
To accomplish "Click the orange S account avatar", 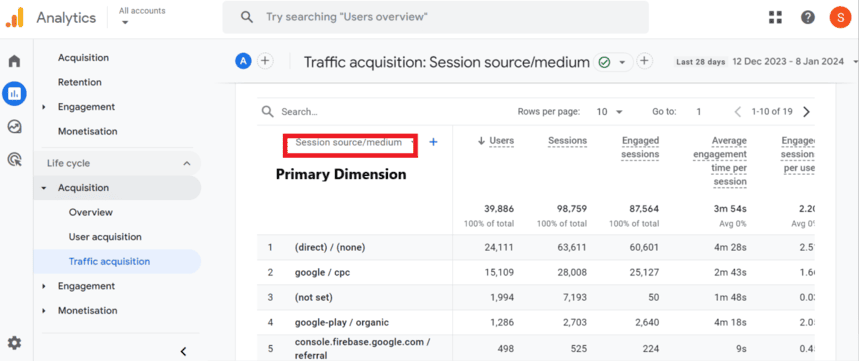I will tap(840, 17).
